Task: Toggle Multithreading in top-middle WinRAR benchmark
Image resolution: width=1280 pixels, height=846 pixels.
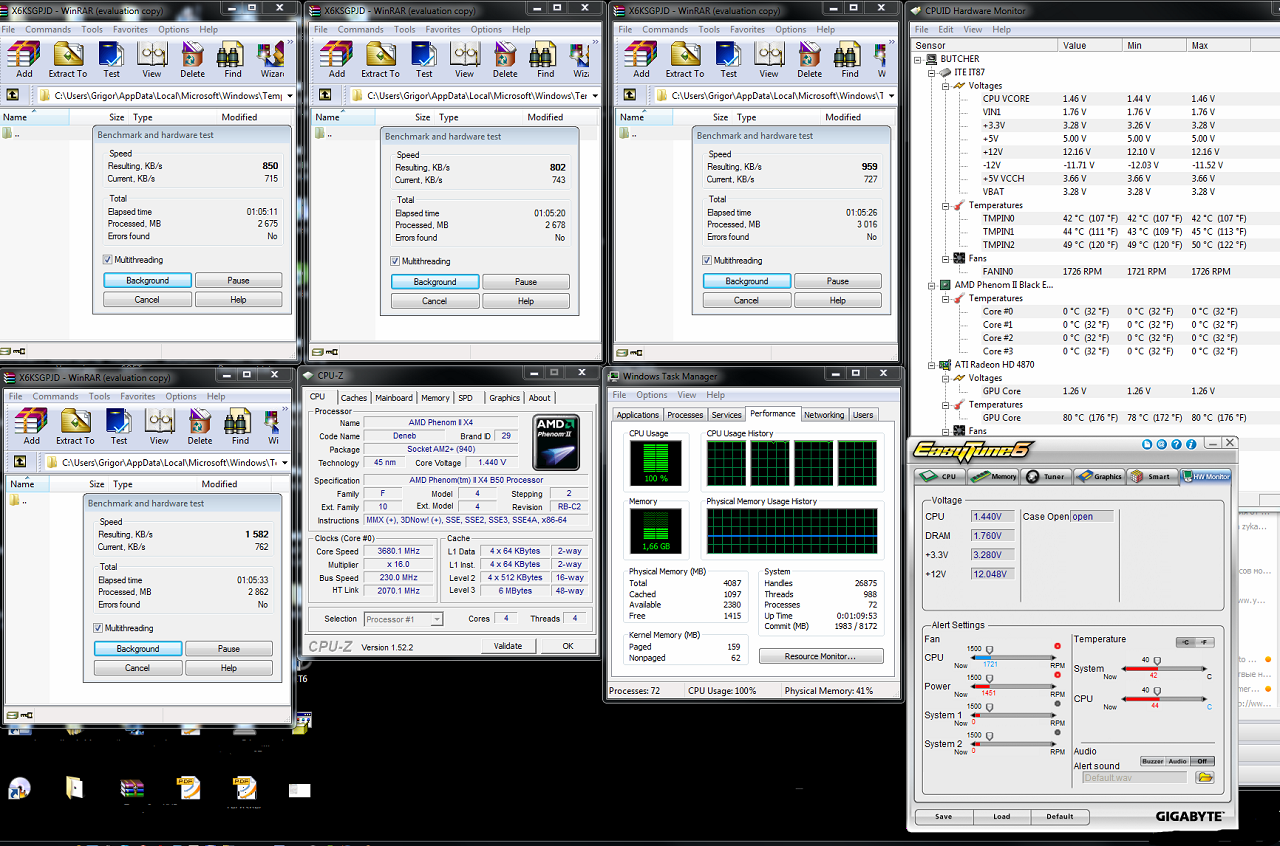Action: coord(396,262)
